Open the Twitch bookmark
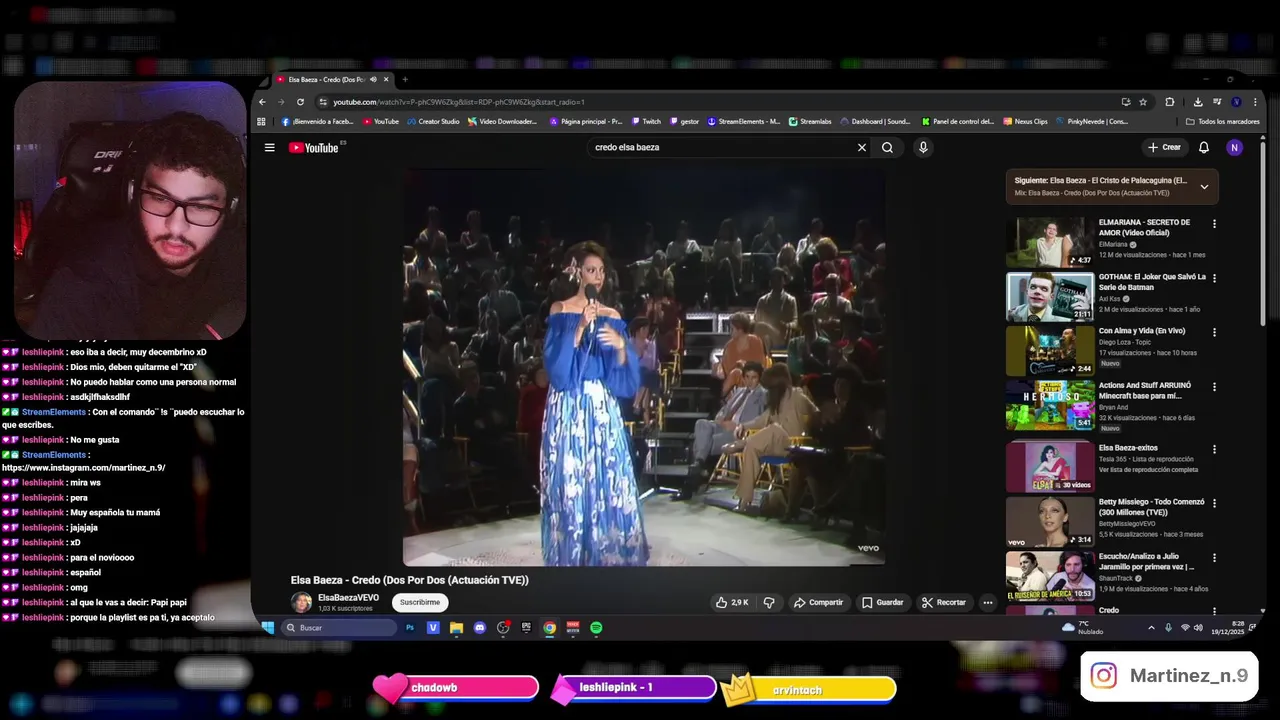 pos(646,121)
